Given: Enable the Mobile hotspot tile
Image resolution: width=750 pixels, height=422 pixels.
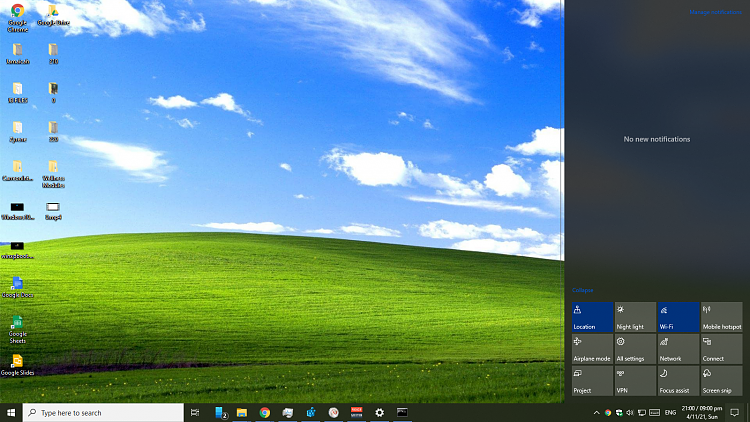Looking at the screenshot, I should pos(721,317).
